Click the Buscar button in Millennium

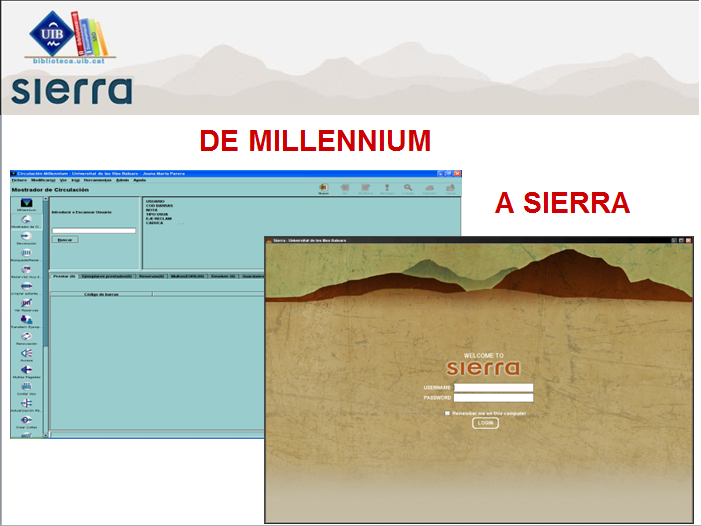(x=65, y=240)
